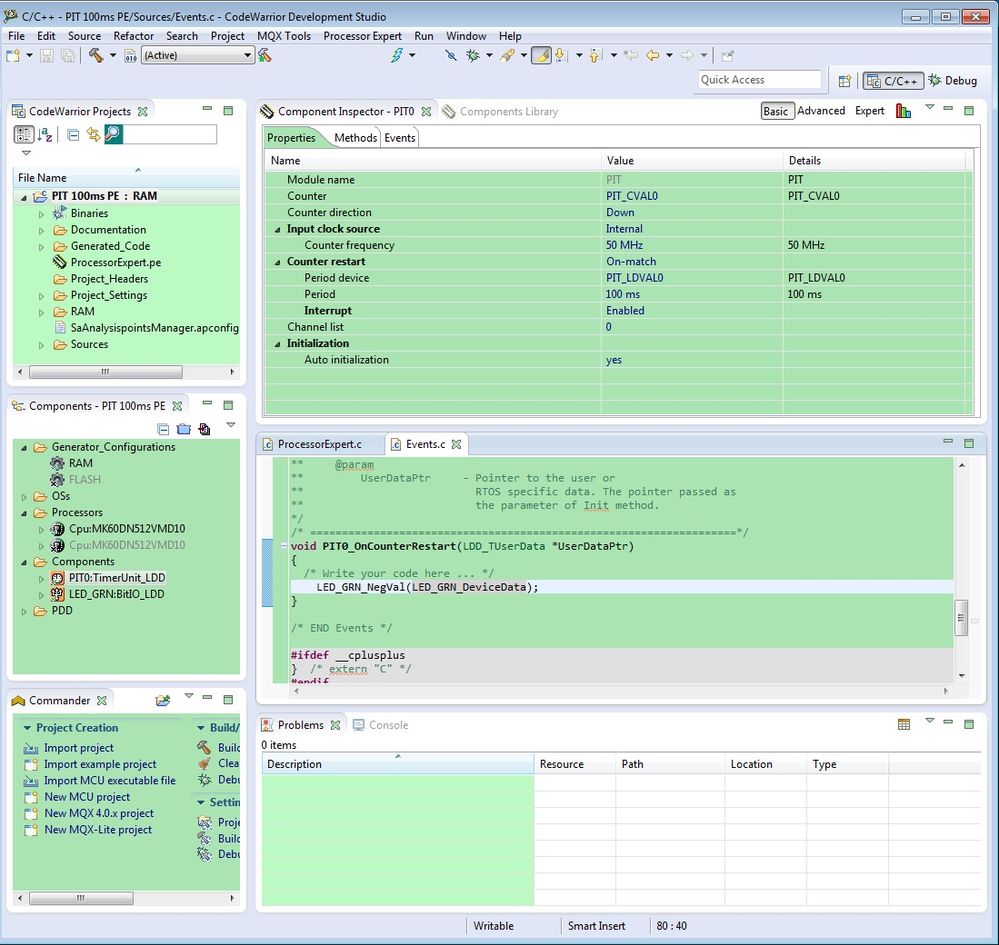The width and height of the screenshot is (999, 945).
Task: Click the generate code icon in Components panel
Action: click(205, 429)
